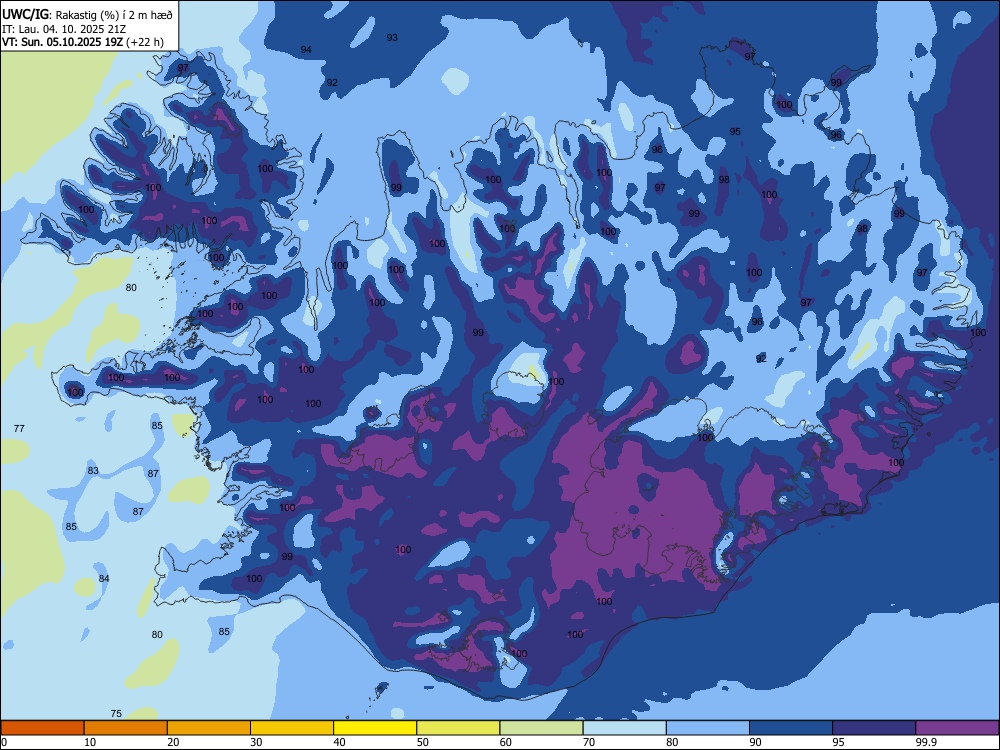Screen dimensions: 1000x750
Task: Select the indigo 95–99.9 legend swatch
Action: 874,728
